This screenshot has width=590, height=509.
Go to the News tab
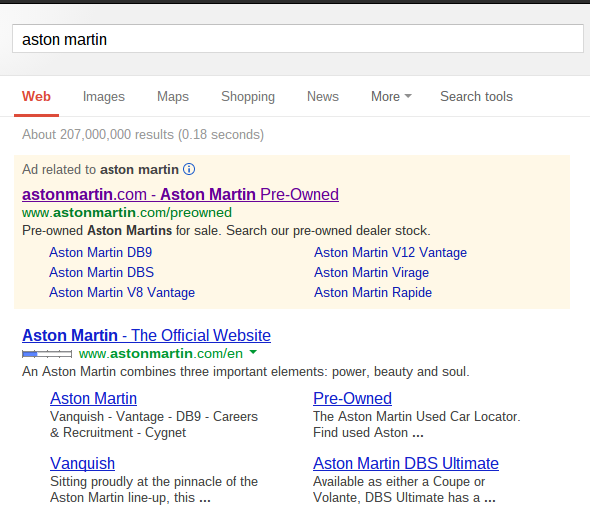click(323, 97)
